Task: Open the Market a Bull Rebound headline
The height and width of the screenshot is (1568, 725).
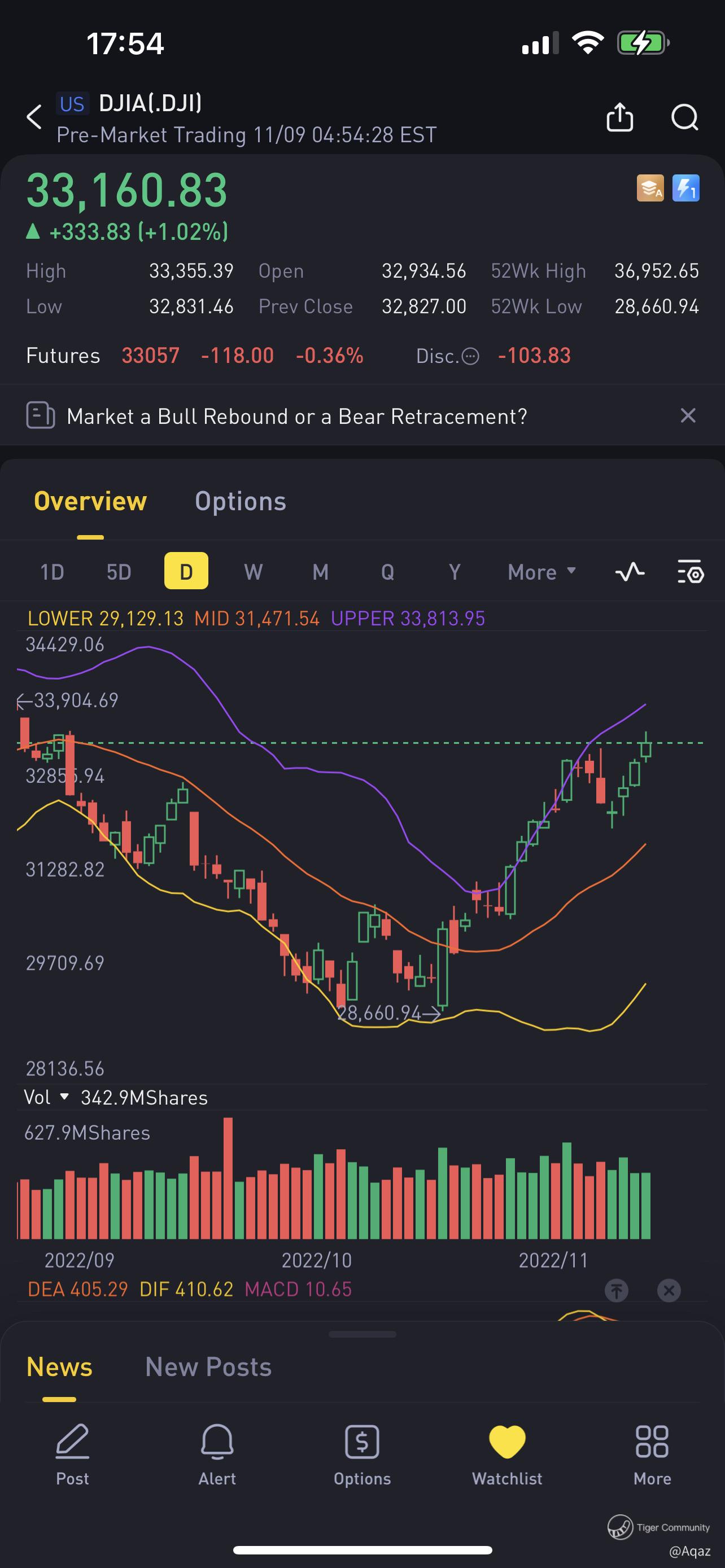Action: 297,417
